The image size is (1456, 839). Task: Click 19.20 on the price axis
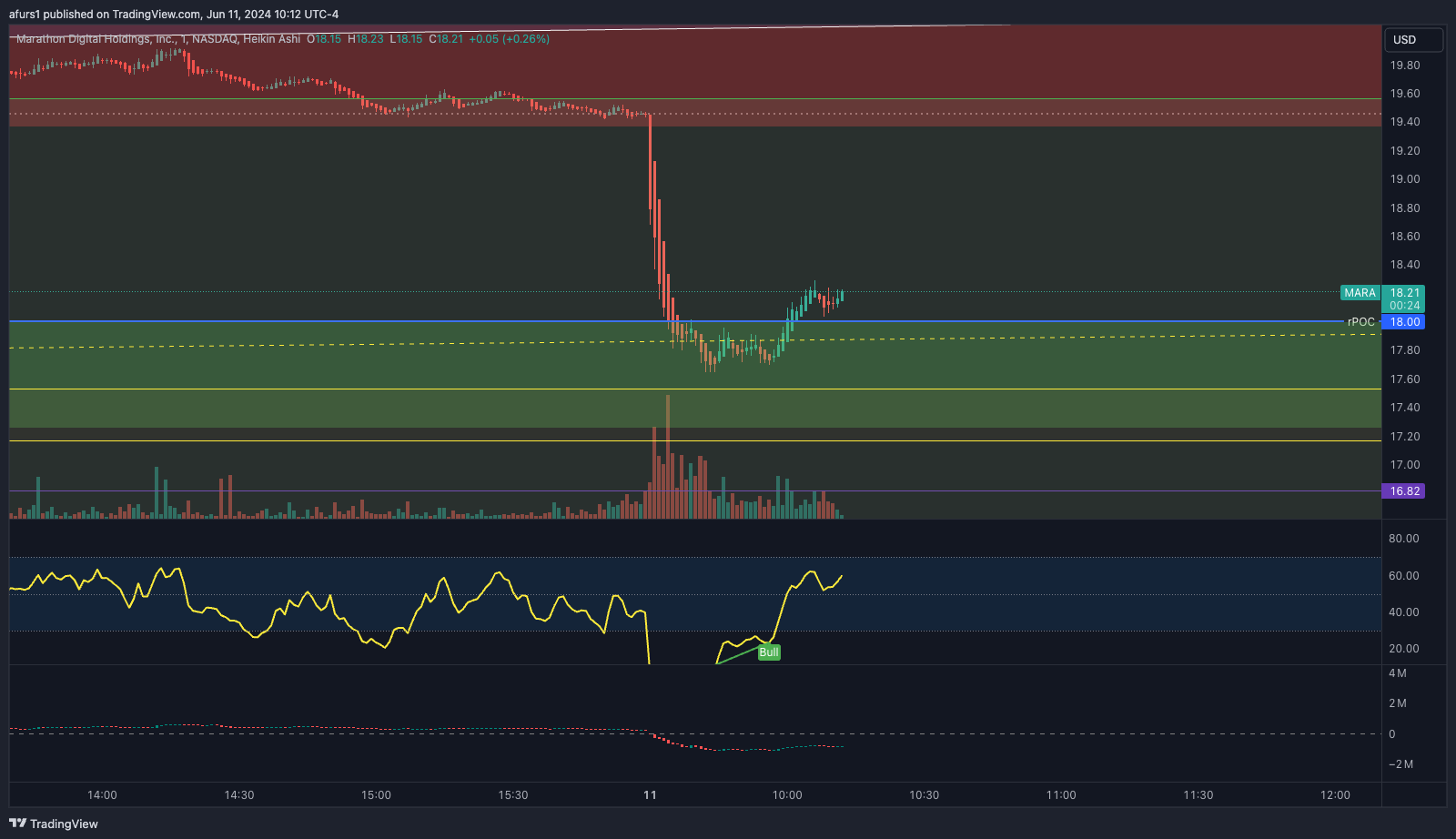pos(1405,151)
